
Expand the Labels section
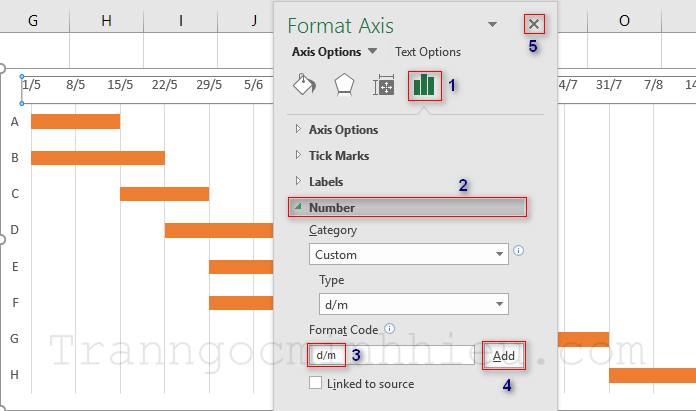[325, 182]
